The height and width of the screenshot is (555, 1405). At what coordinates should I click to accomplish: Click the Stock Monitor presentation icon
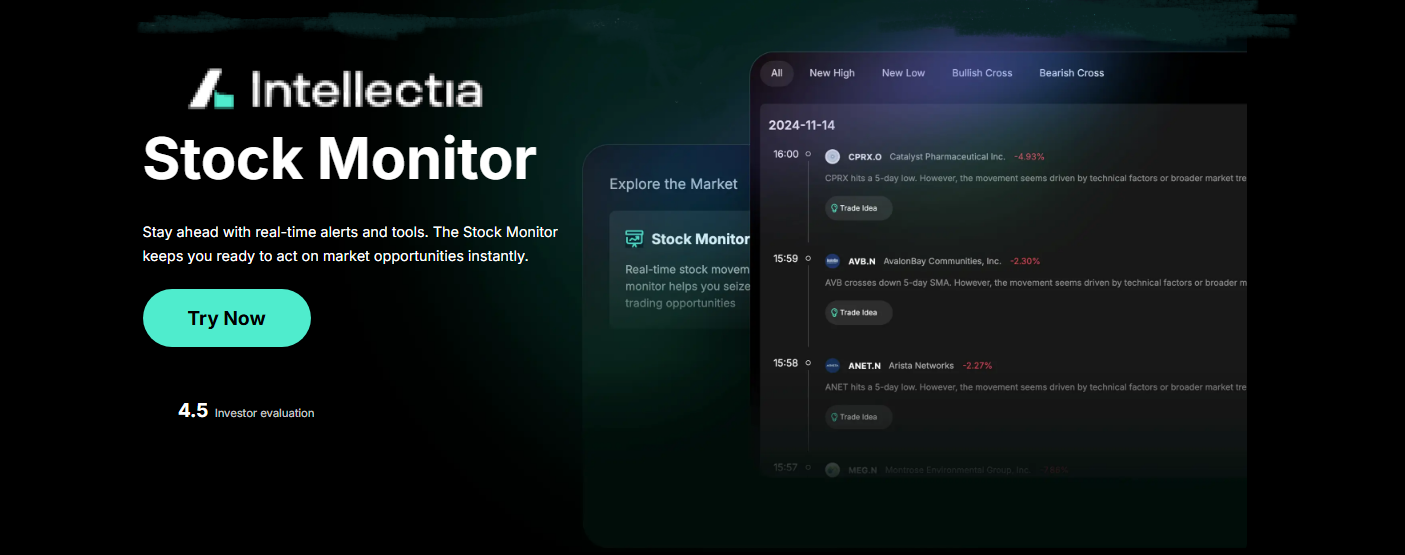click(634, 239)
